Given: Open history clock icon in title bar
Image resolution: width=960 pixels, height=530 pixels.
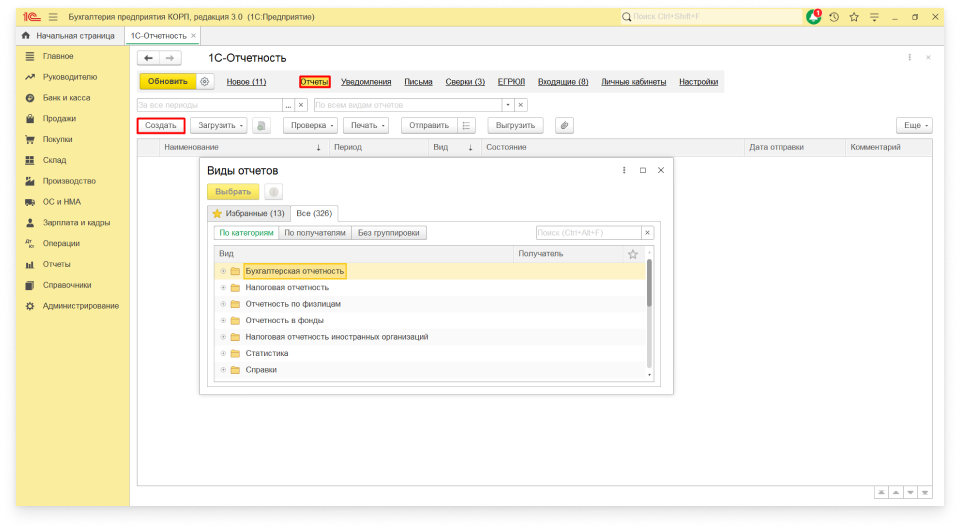Looking at the screenshot, I should click(834, 17).
